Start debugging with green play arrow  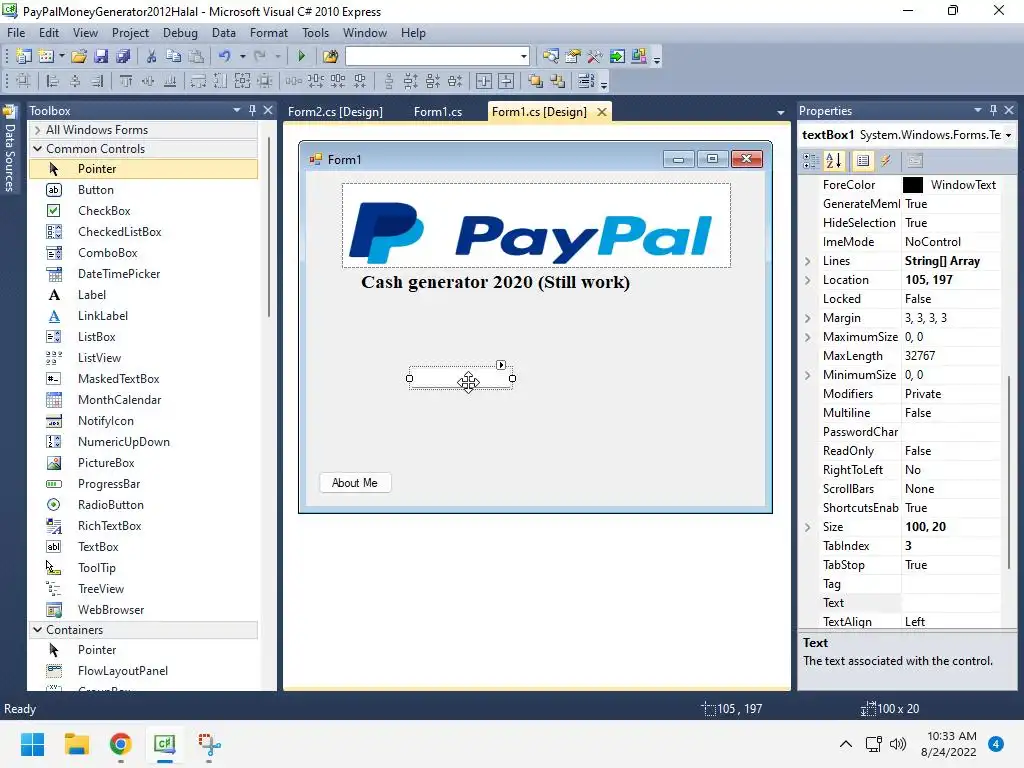click(x=302, y=56)
